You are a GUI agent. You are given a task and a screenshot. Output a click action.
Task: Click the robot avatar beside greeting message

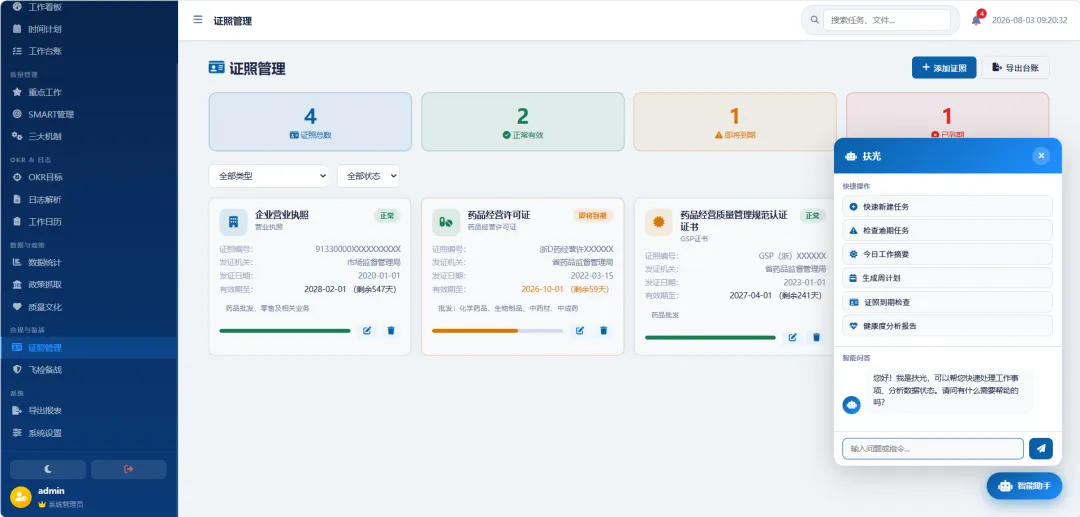click(x=851, y=405)
